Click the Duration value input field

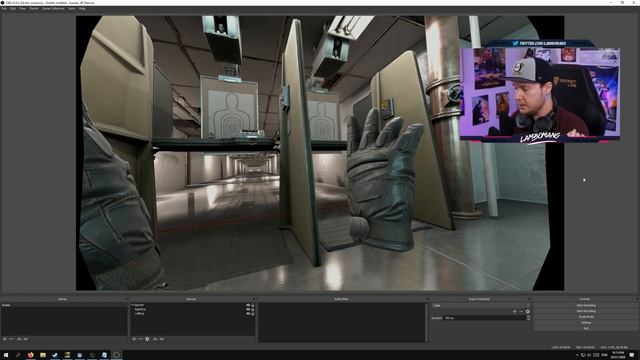(485, 318)
